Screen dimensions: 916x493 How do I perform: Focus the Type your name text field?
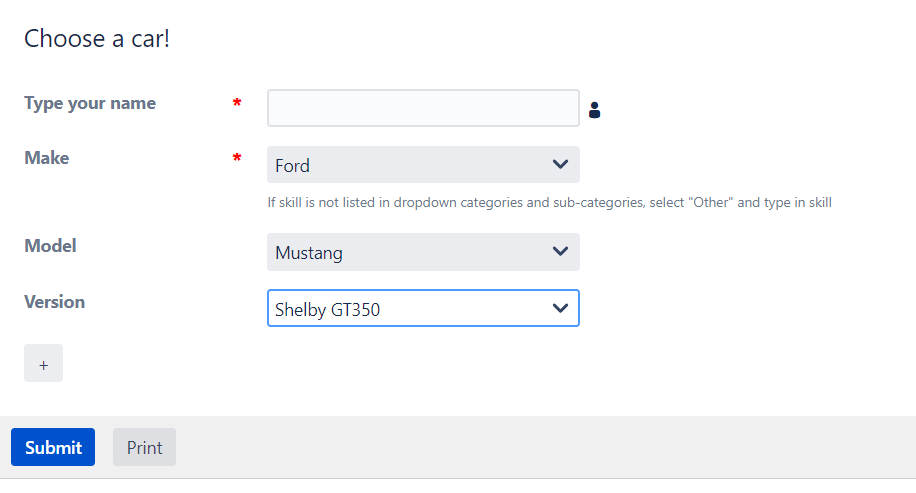pos(424,108)
